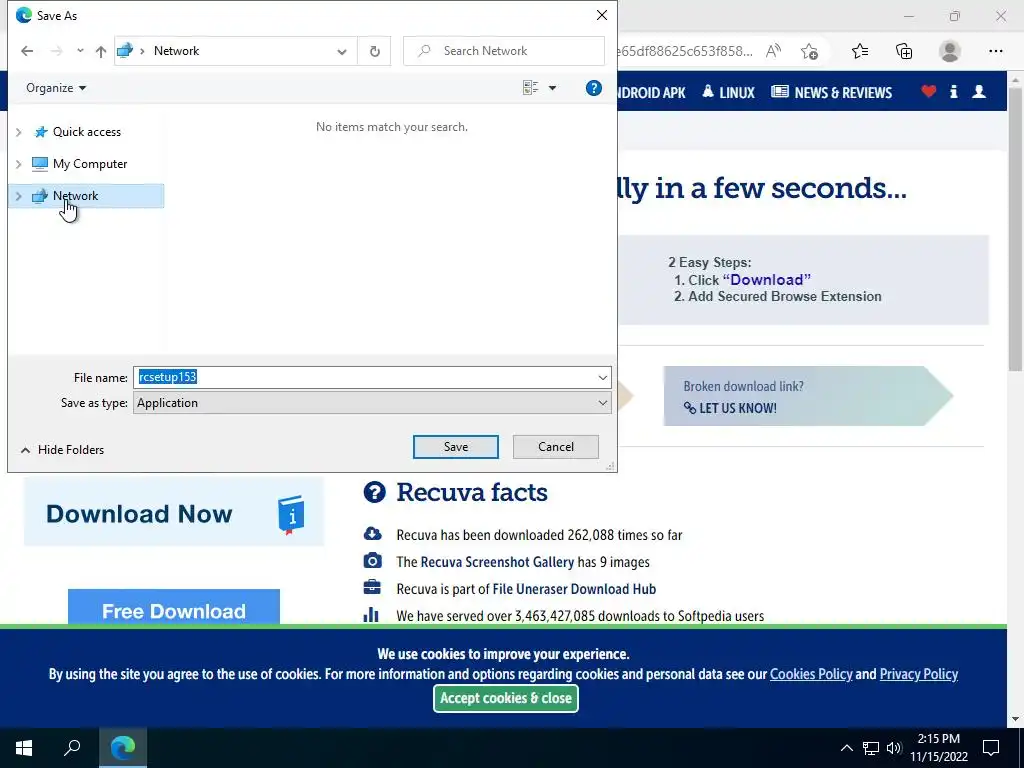Open the notification center icon
This screenshot has width=1024, height=768.
[991, 748]
